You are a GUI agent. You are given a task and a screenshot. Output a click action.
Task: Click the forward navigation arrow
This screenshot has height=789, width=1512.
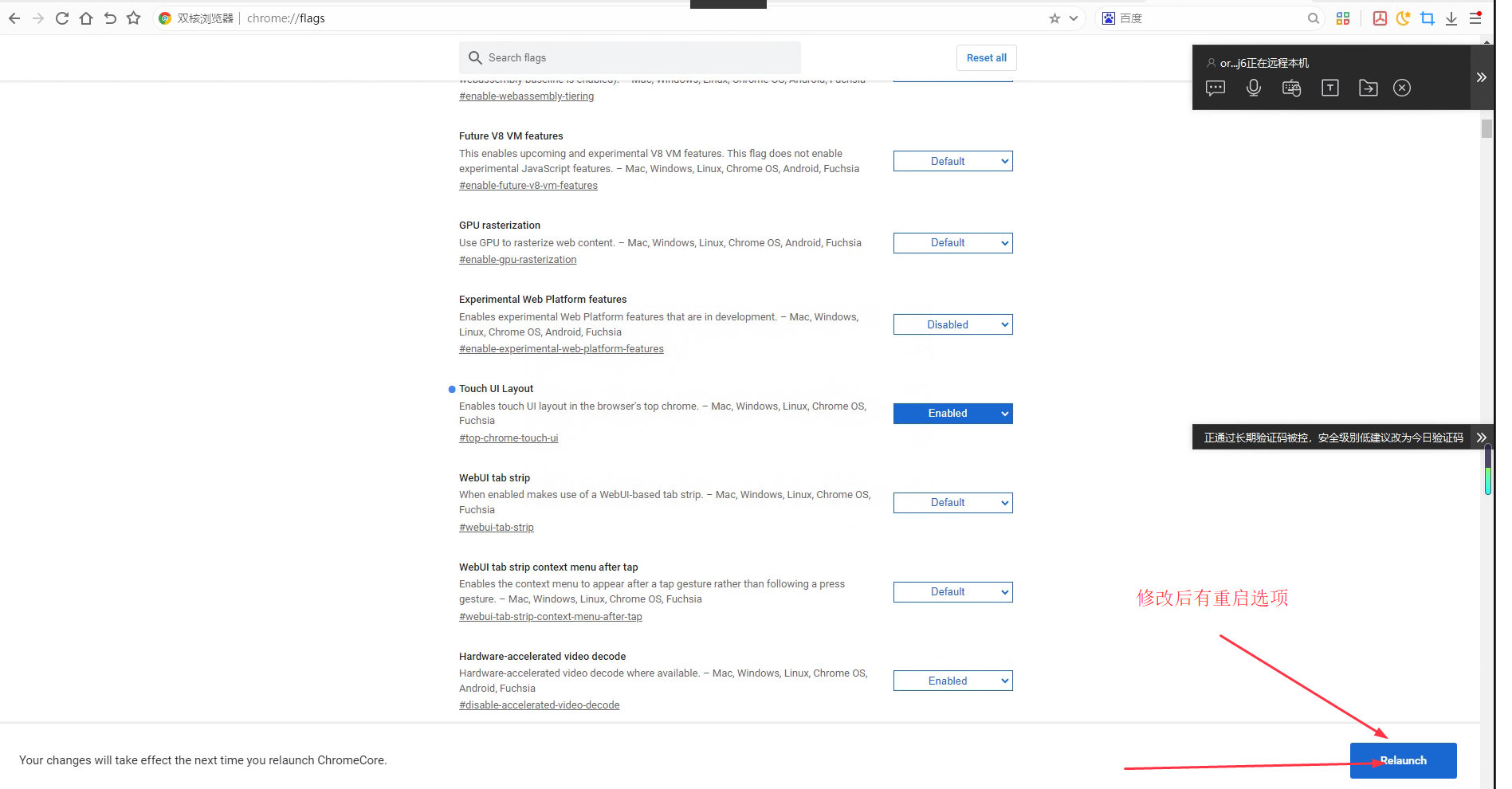tap(38, 18)
